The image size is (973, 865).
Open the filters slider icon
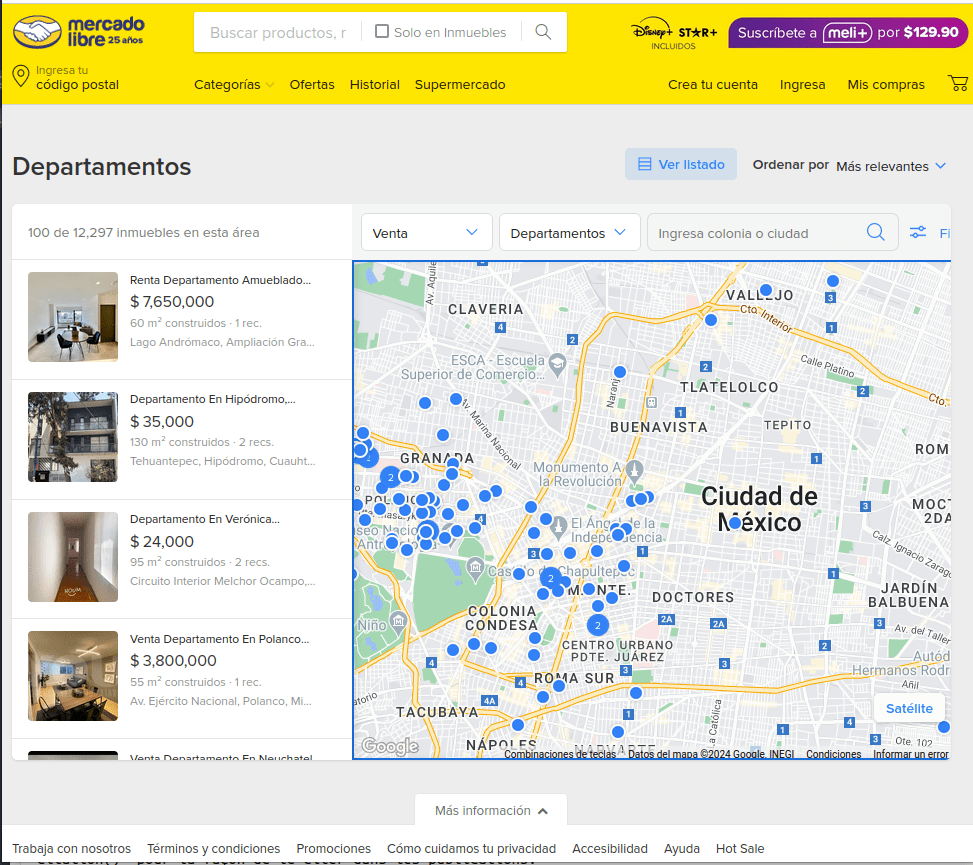[x=918, y=232]
